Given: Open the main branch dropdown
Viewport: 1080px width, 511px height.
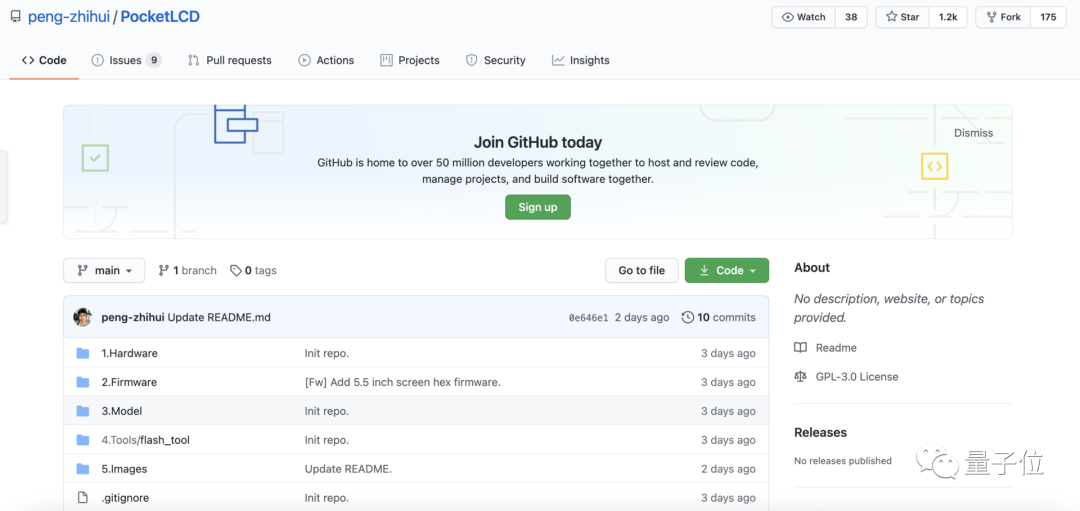Looking at the screenshot, I should pyautogui.click(x=104, y=271).
